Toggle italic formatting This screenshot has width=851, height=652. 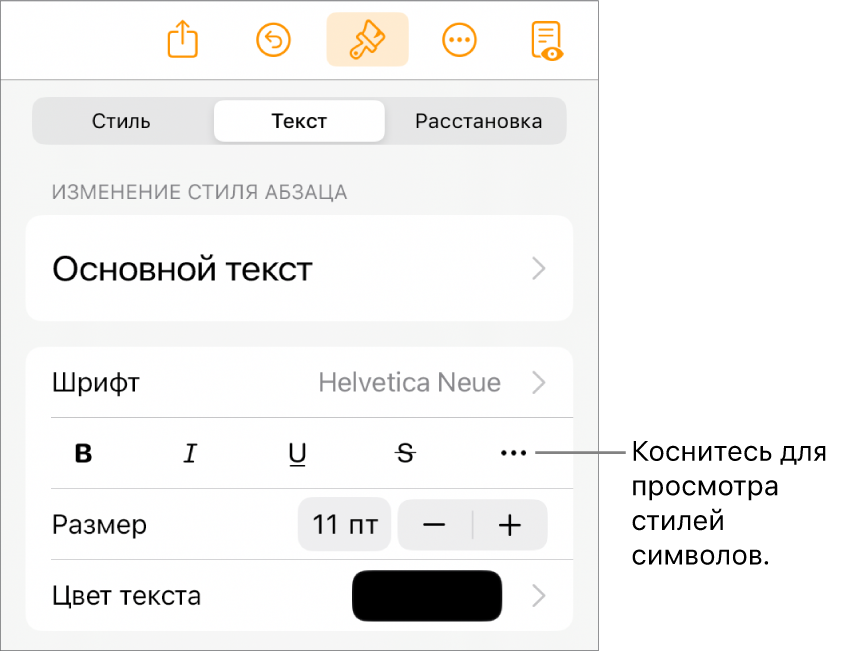coord(190,453)
